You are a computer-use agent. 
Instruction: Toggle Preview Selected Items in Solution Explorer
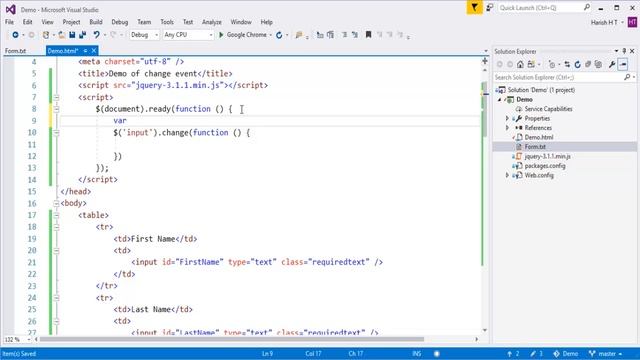click(623, 64)
